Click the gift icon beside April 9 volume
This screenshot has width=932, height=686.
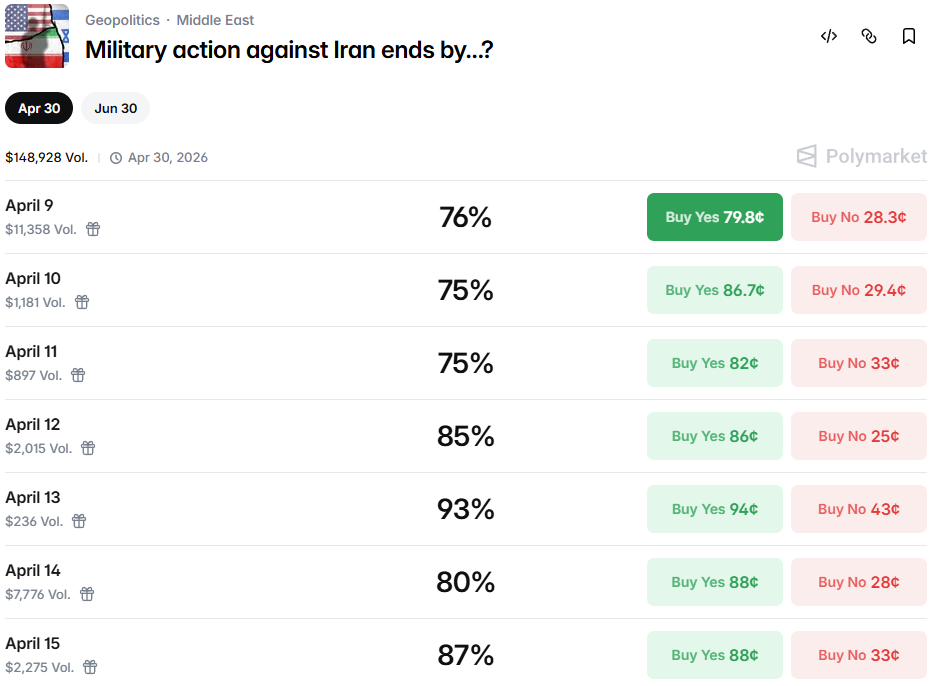click(x=93, y=229)
